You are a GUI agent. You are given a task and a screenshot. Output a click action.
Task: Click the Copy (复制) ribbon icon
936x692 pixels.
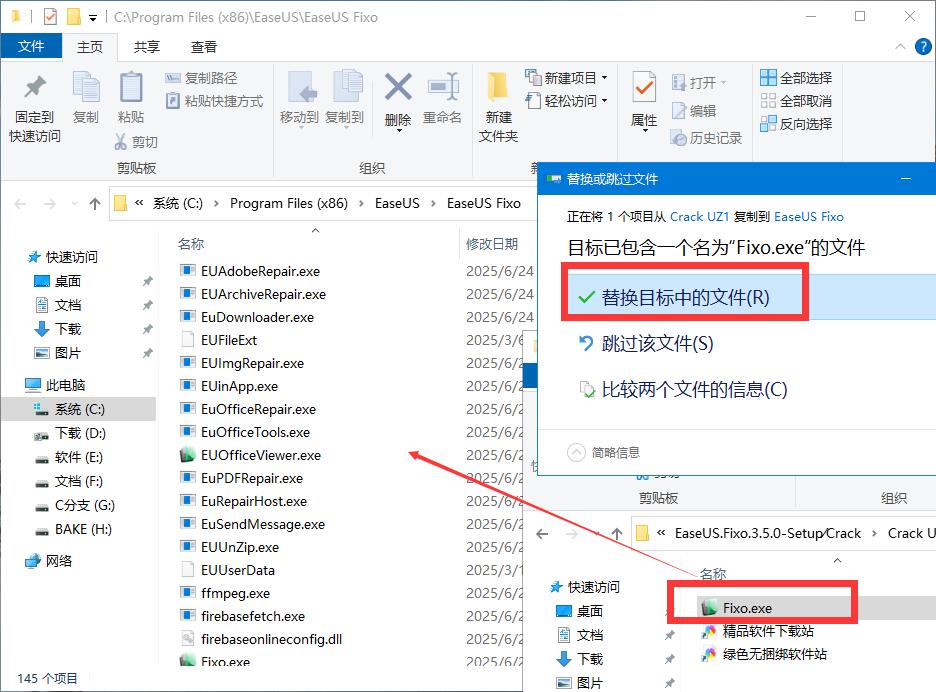click(x=86, y=87)
